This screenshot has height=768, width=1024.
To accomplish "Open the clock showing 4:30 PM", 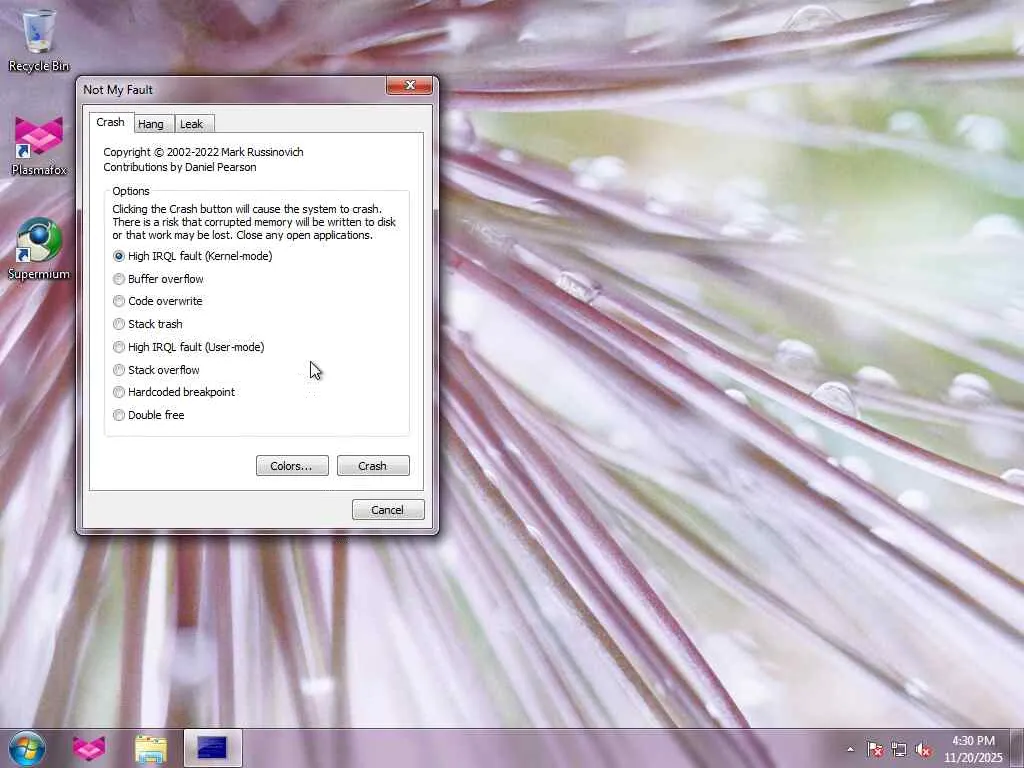I will (973, 749).
